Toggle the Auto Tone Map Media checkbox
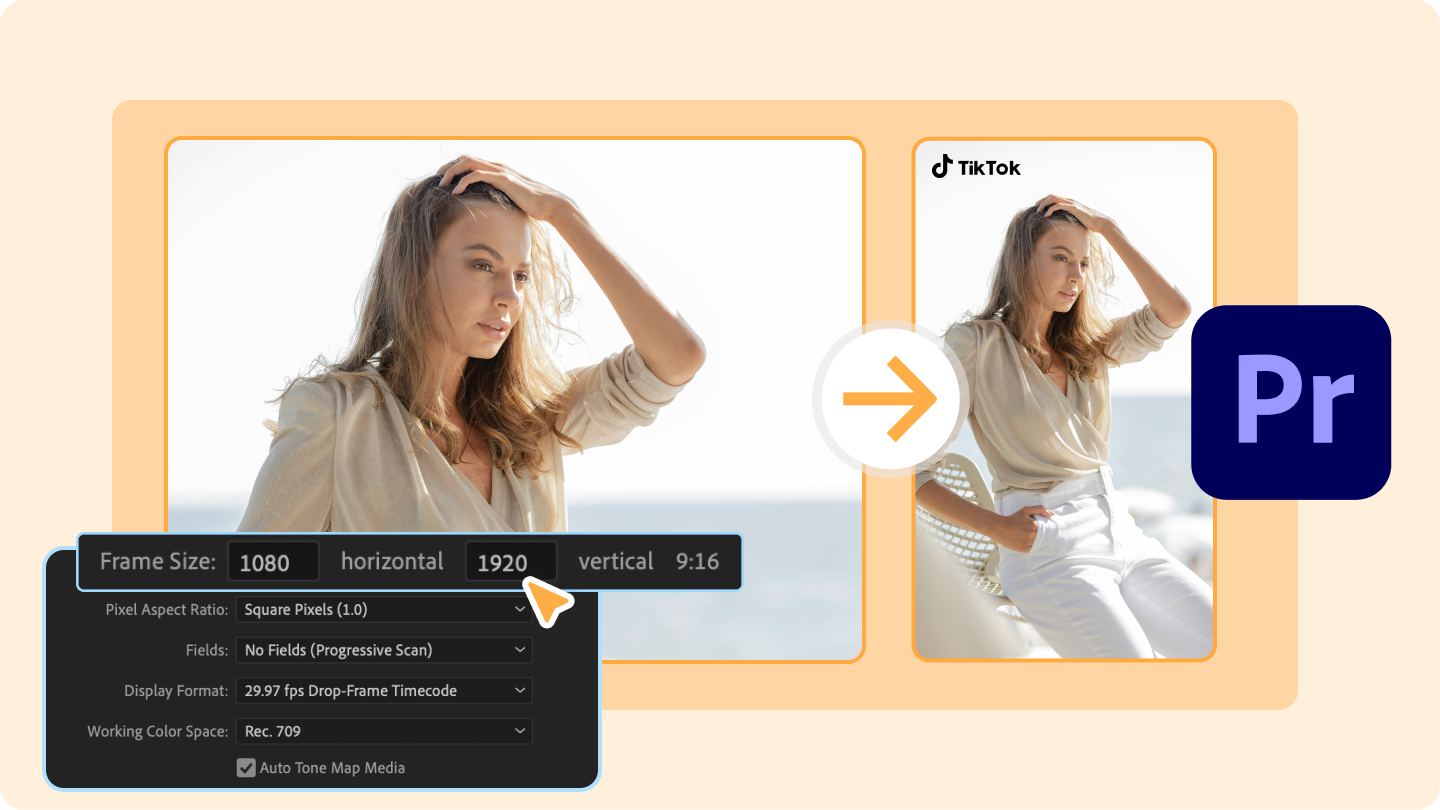The width and height of the screenshot is (1440, 810). [246, 768]
